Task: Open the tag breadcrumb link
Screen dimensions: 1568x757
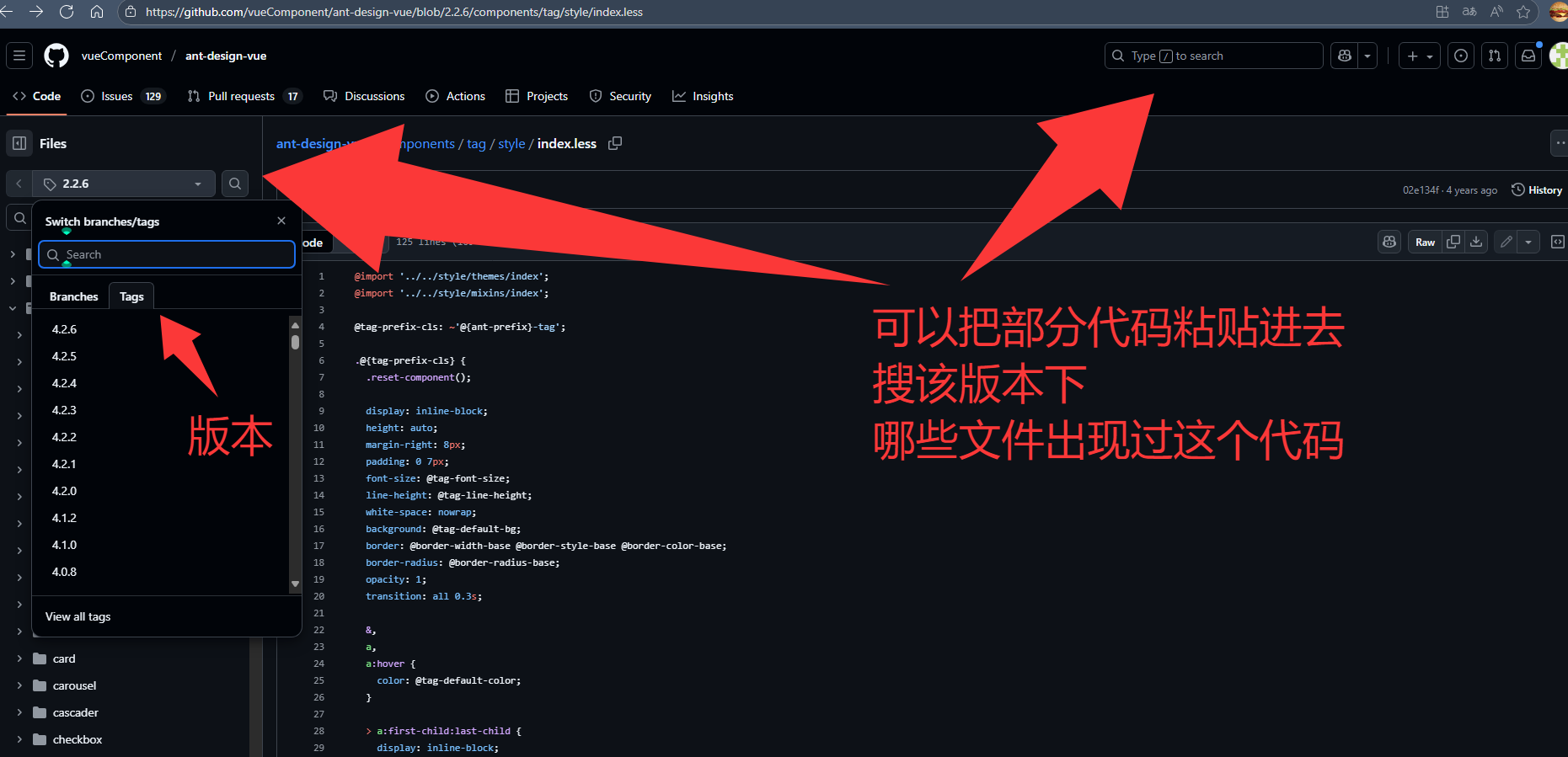Action: click(476, 144)
